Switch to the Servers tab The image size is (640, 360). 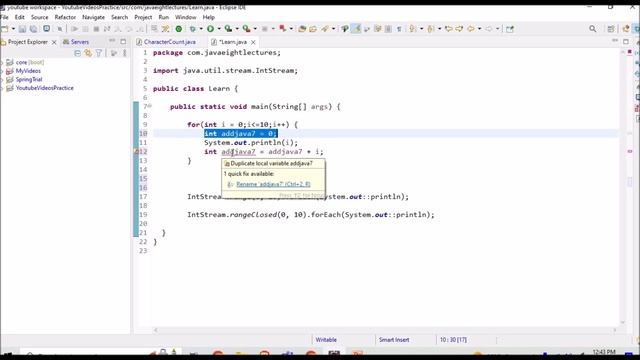76,42
